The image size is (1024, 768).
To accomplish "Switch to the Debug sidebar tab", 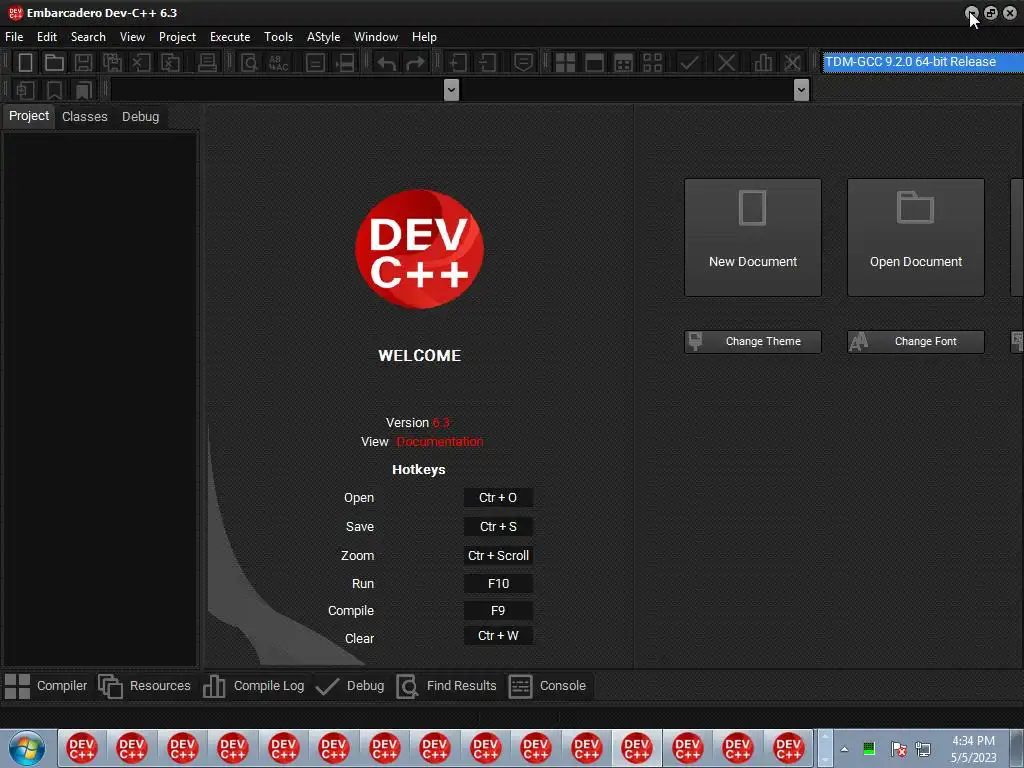I will click(x=140, y=117).
